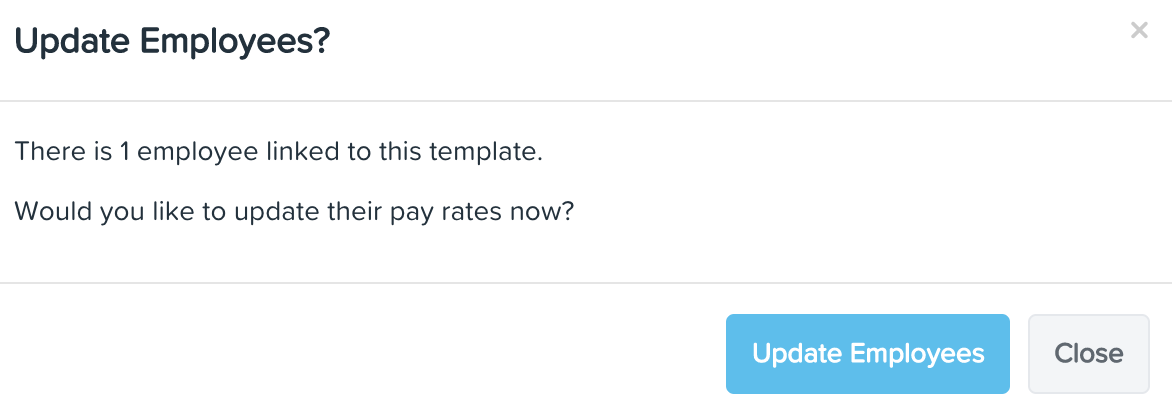Click the "Would you like to update" question
The height and width of the screenshot is (408, 1172).
(295, 212)
